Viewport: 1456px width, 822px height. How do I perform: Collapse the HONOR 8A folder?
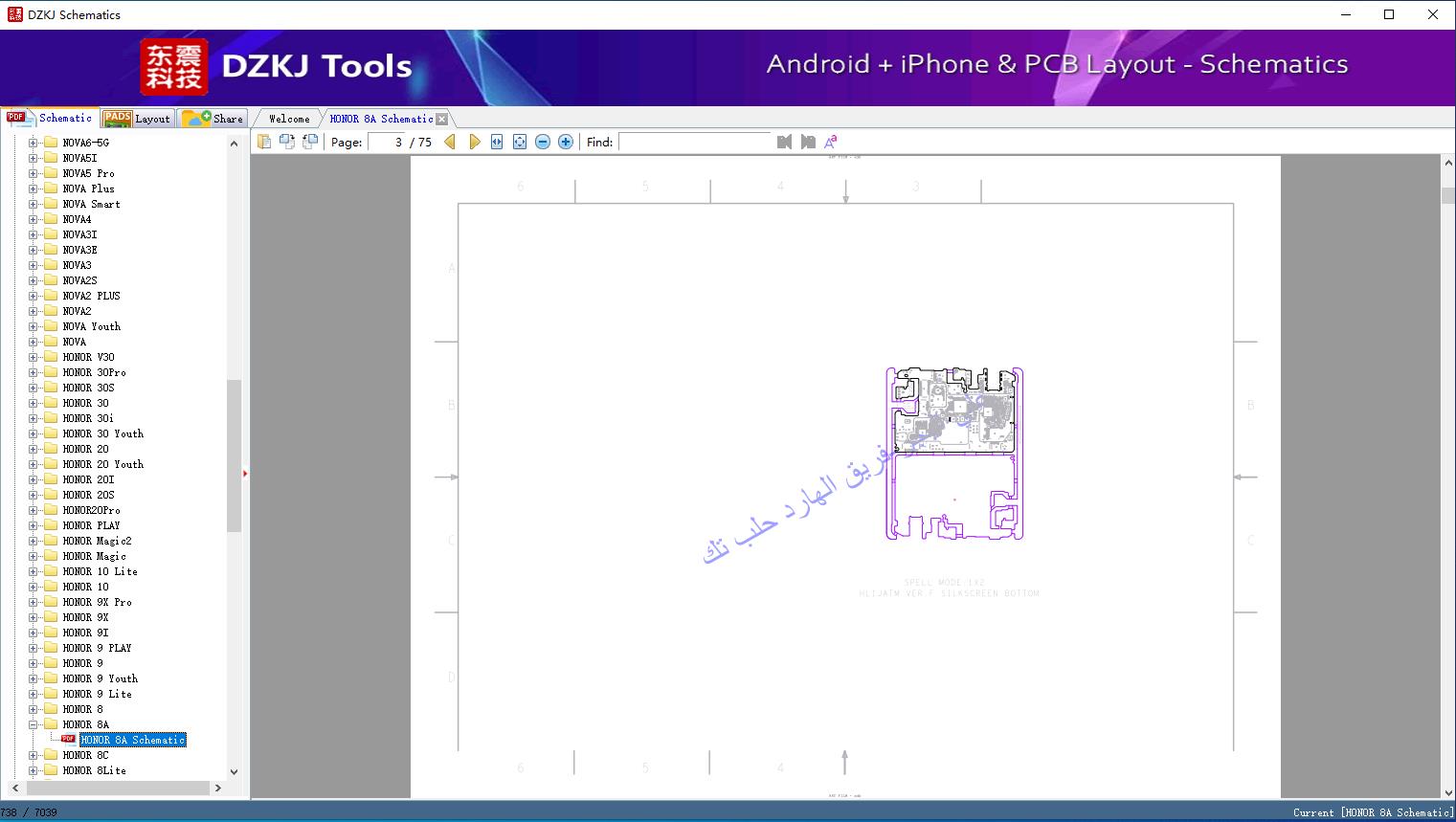(33, 724)
